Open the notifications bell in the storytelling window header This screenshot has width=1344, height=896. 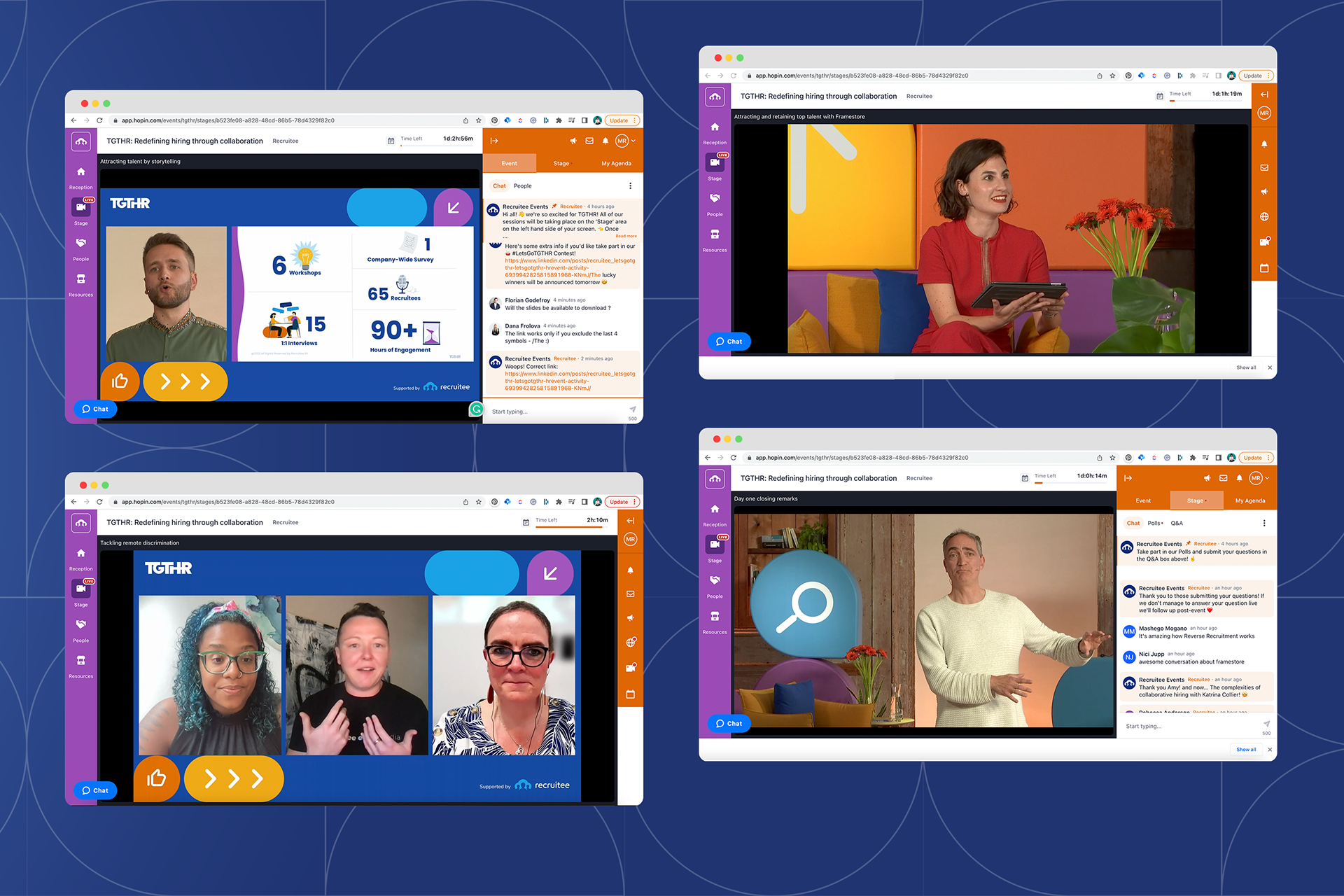pos(605,141)
